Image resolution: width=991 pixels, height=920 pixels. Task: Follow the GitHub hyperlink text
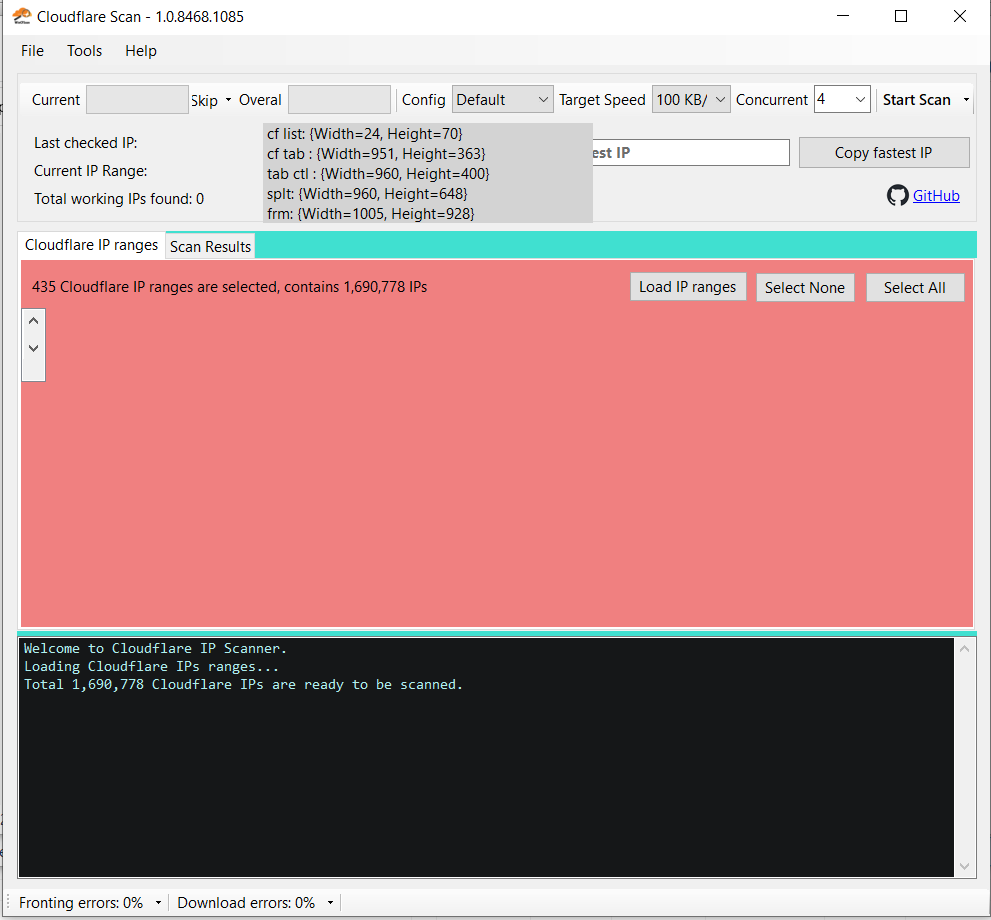(x=936, y=195)
